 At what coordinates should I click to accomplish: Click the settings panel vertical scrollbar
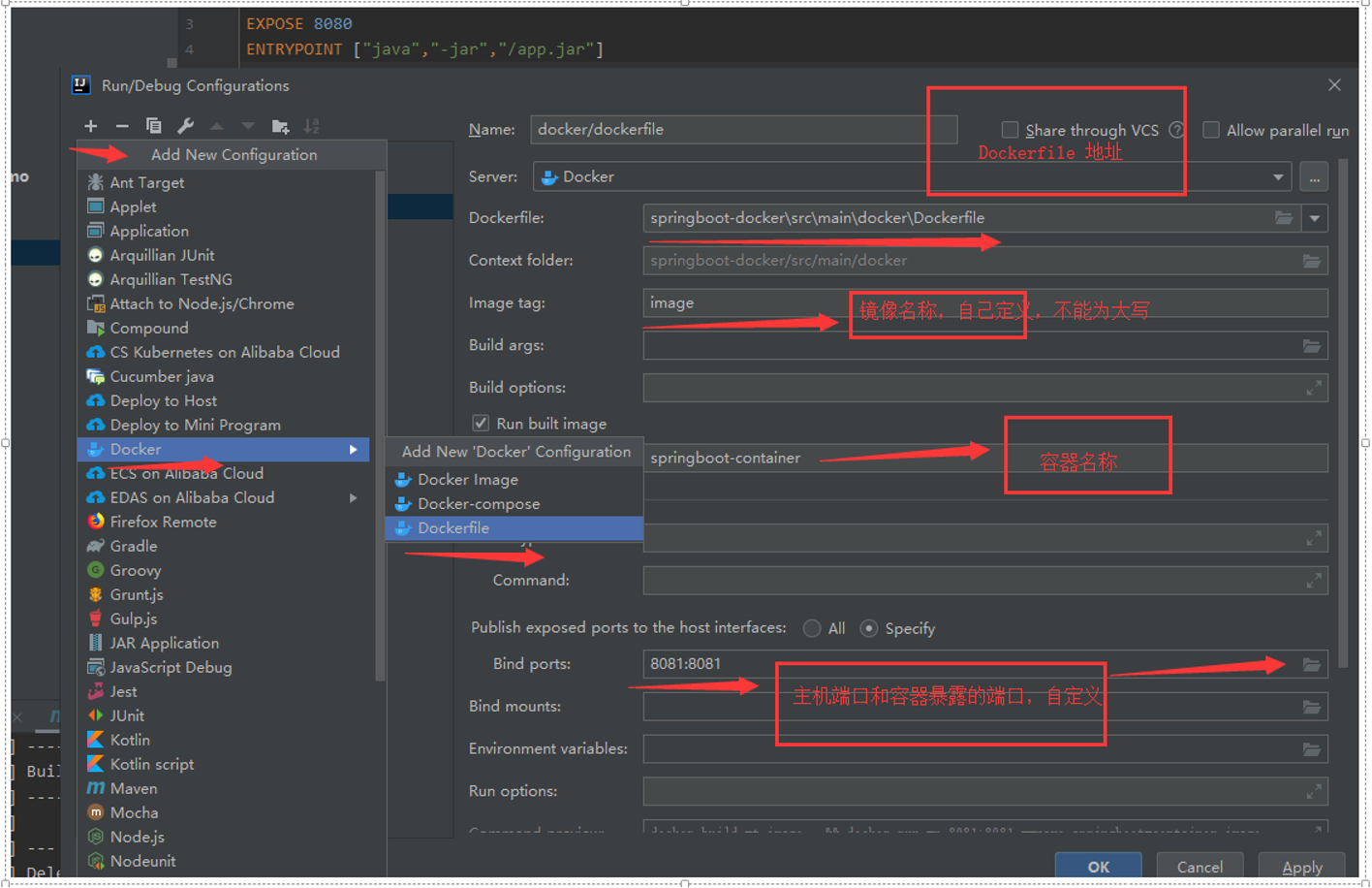coord(1343,414)
